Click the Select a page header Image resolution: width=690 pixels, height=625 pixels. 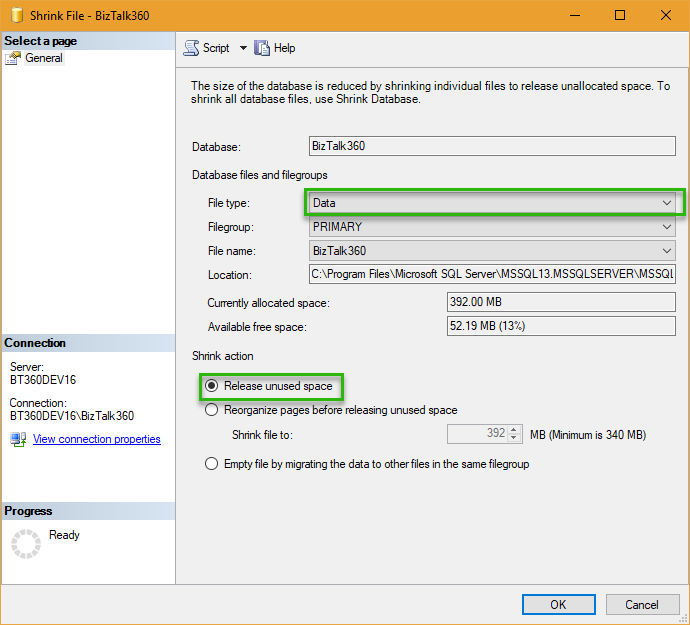click(x=88, y=41)
